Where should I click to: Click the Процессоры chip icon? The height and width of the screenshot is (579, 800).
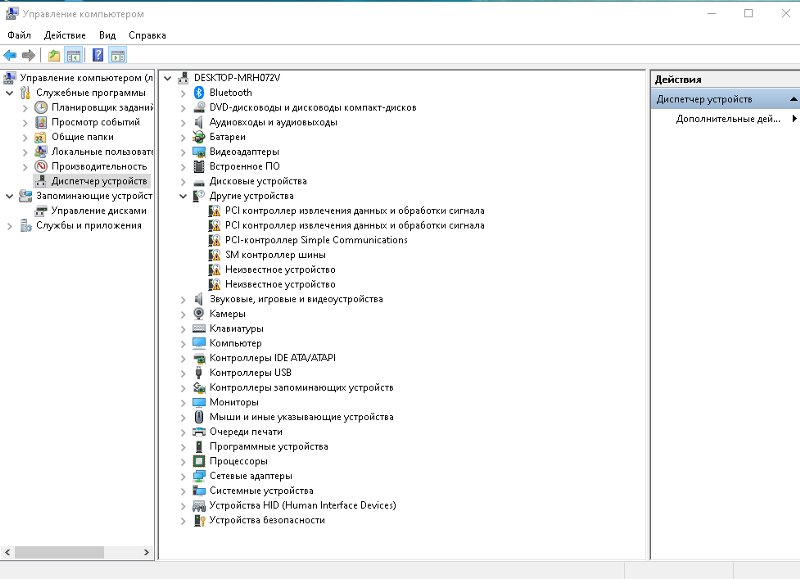[x=199, y=461]
